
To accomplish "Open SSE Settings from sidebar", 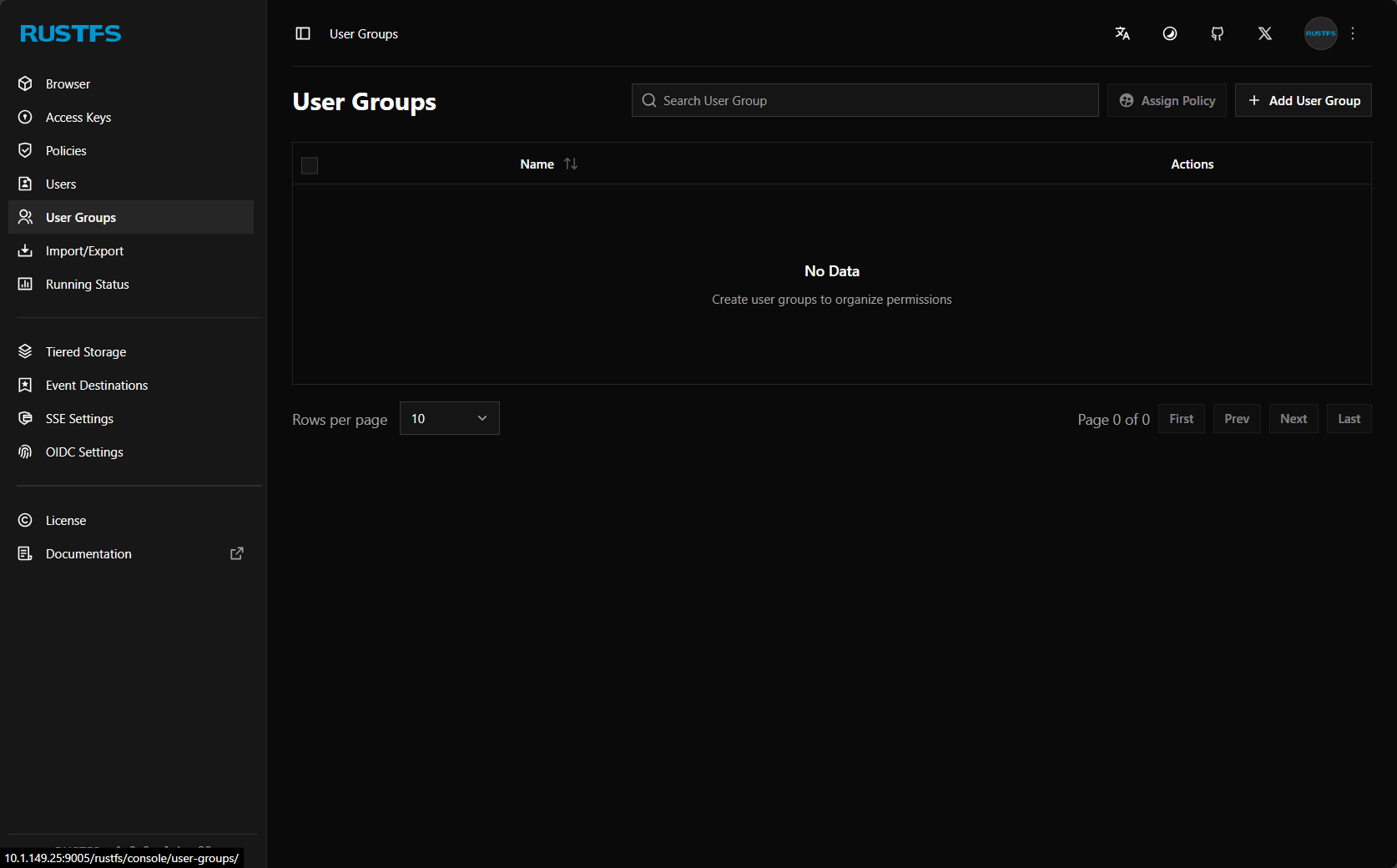I will point(79,419).
